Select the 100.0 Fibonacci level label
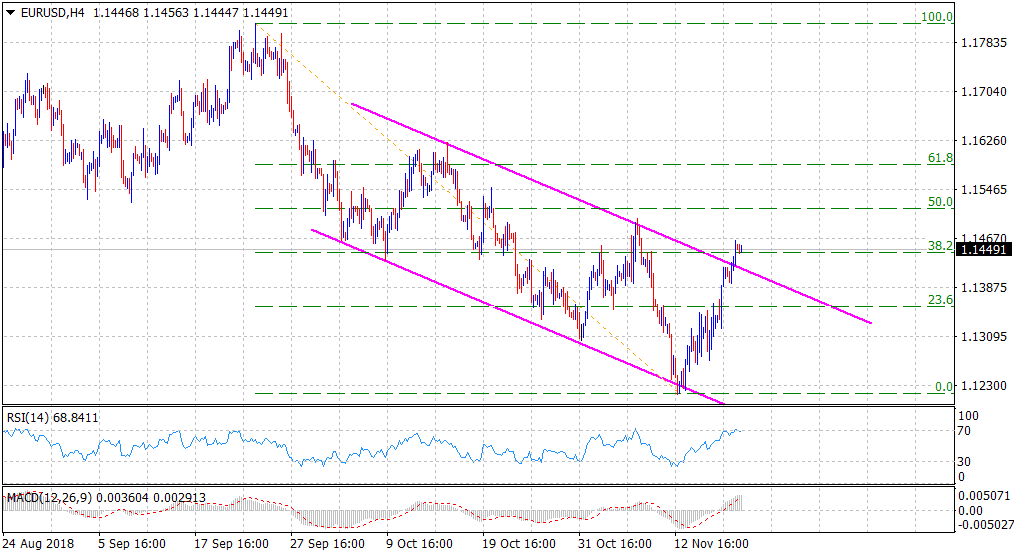1014x556 pixels. 935,17
